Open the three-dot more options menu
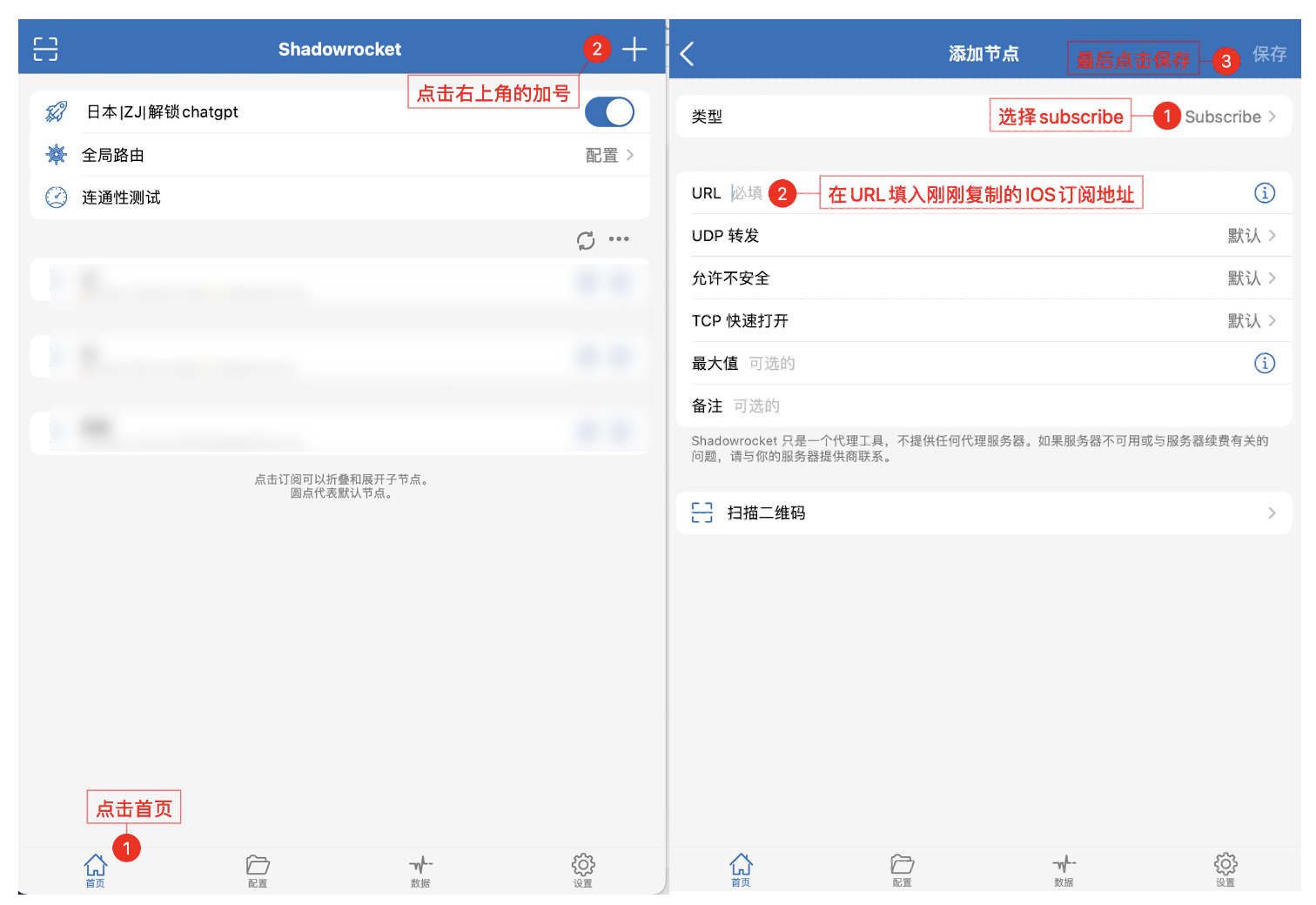 [619, 239]
